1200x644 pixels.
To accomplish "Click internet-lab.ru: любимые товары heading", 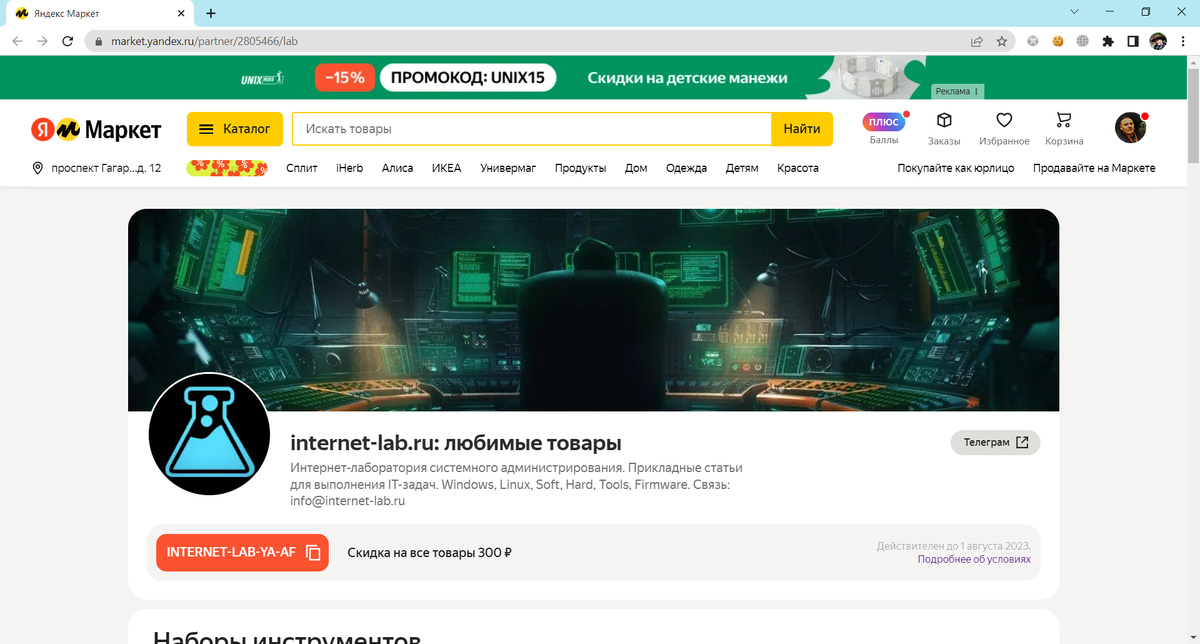I will pyautogui.click(x=456, y=443).
